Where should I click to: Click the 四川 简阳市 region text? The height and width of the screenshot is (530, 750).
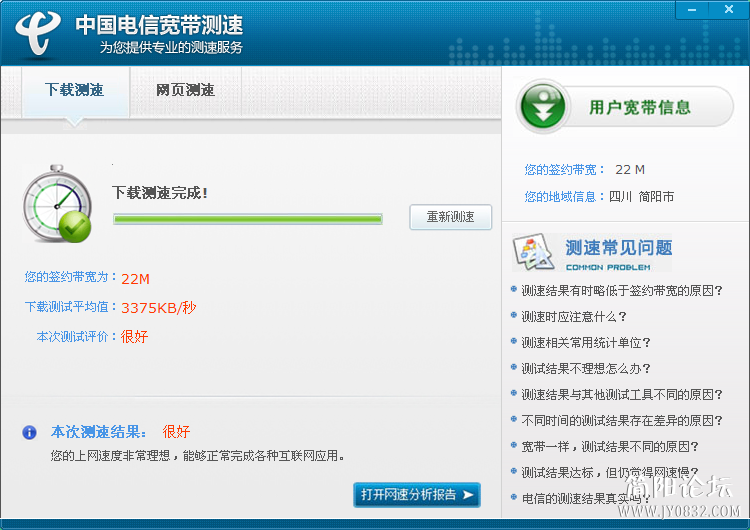641,197
